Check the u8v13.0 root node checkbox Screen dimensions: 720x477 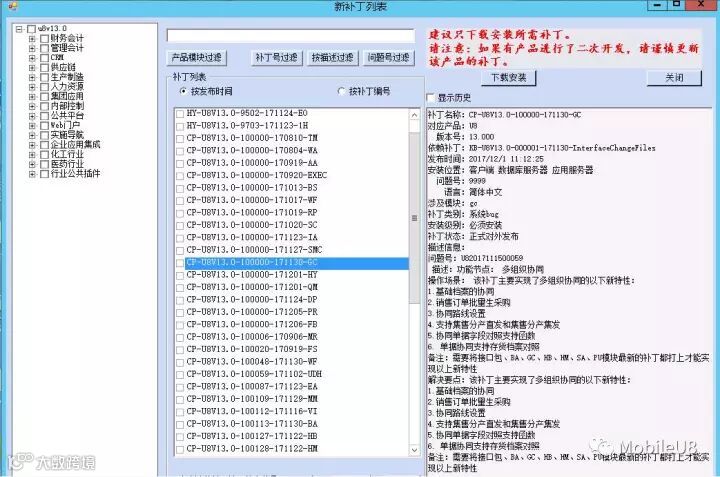(31, 29)
